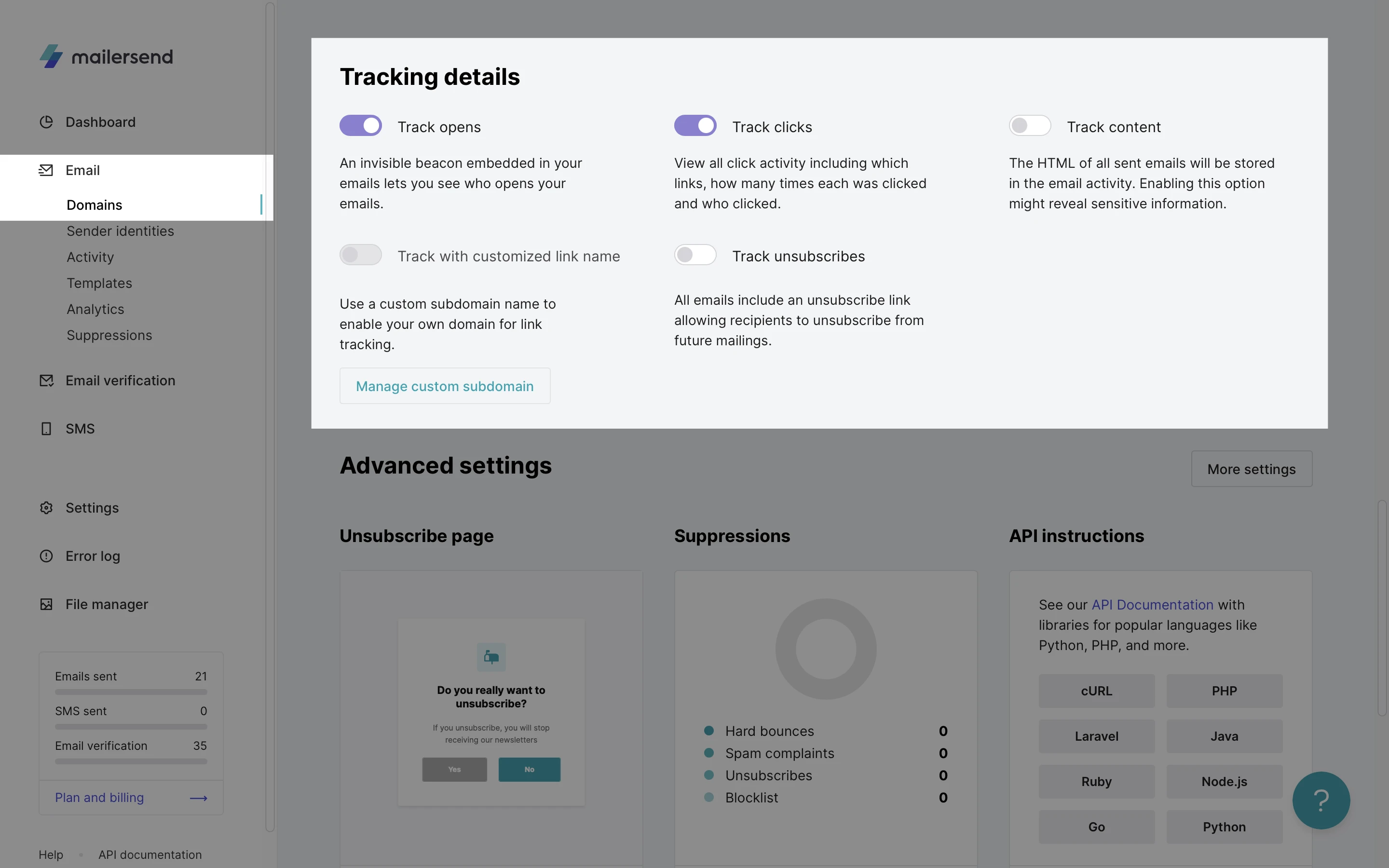The width and height of the screenshot is (1389, 868).
Task: Open the More settings button
Action: point(1251,469)
